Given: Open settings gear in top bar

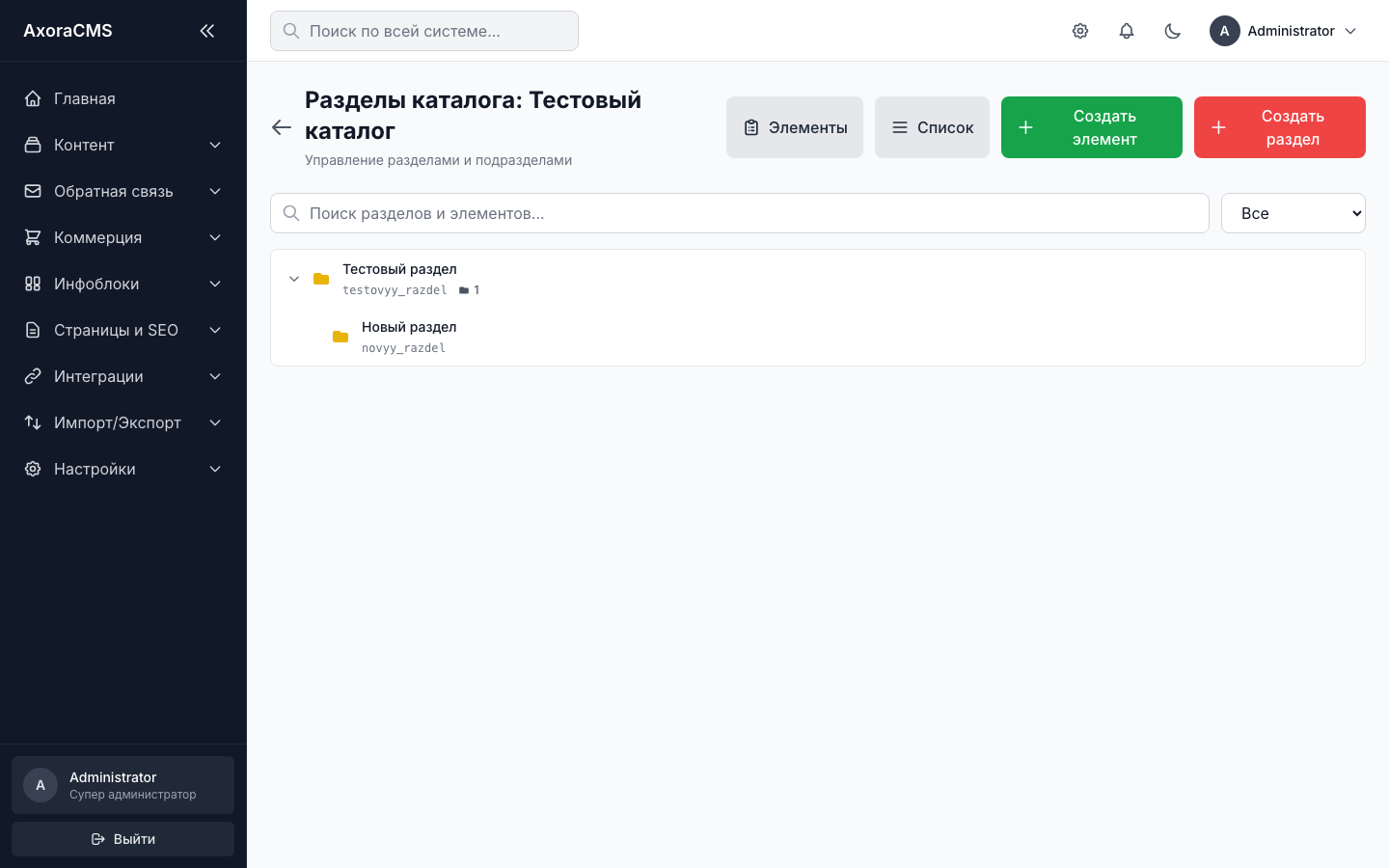Looking at the screenshot, I should click(1080, 31).
